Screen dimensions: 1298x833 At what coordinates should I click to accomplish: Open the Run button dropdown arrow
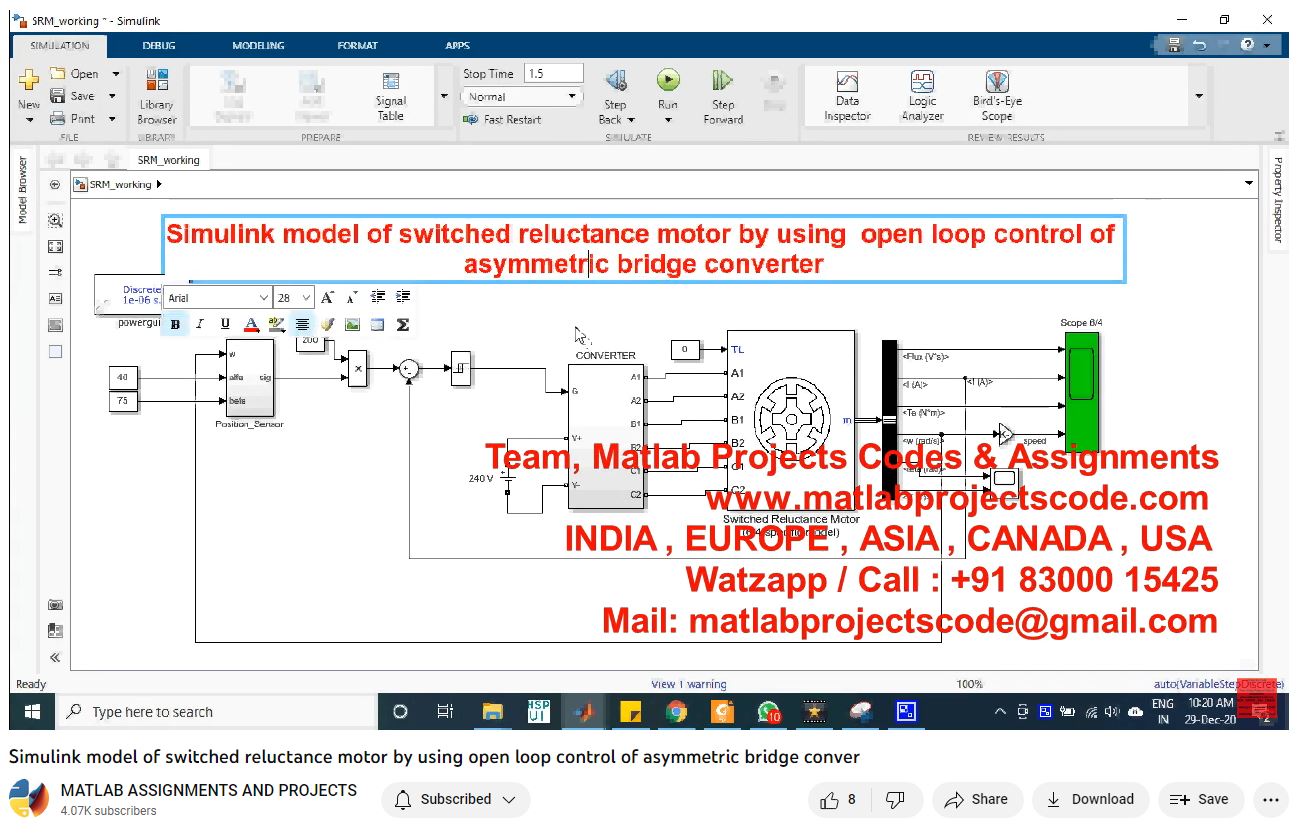(668, 120)
